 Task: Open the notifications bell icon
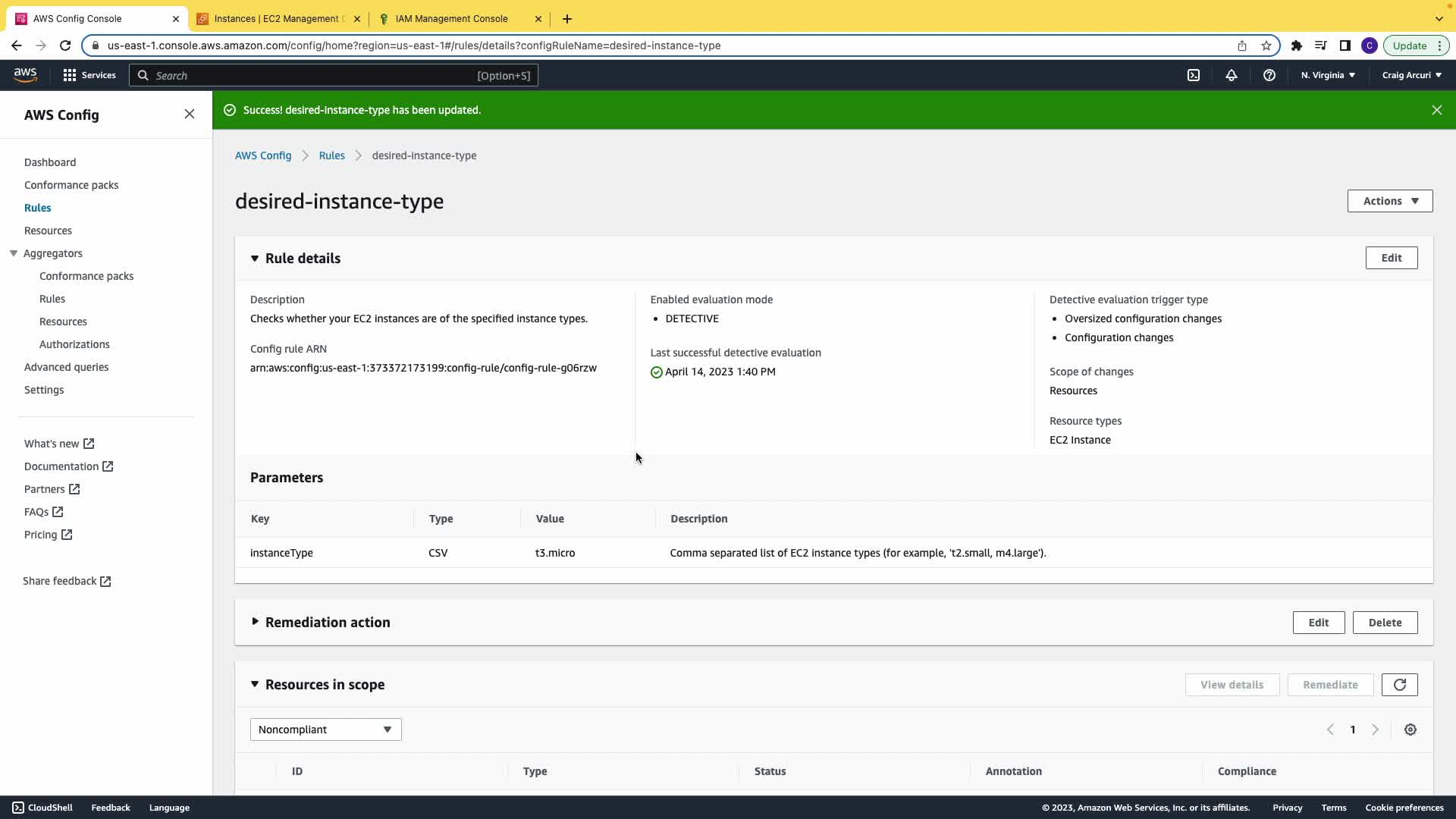1232,75
